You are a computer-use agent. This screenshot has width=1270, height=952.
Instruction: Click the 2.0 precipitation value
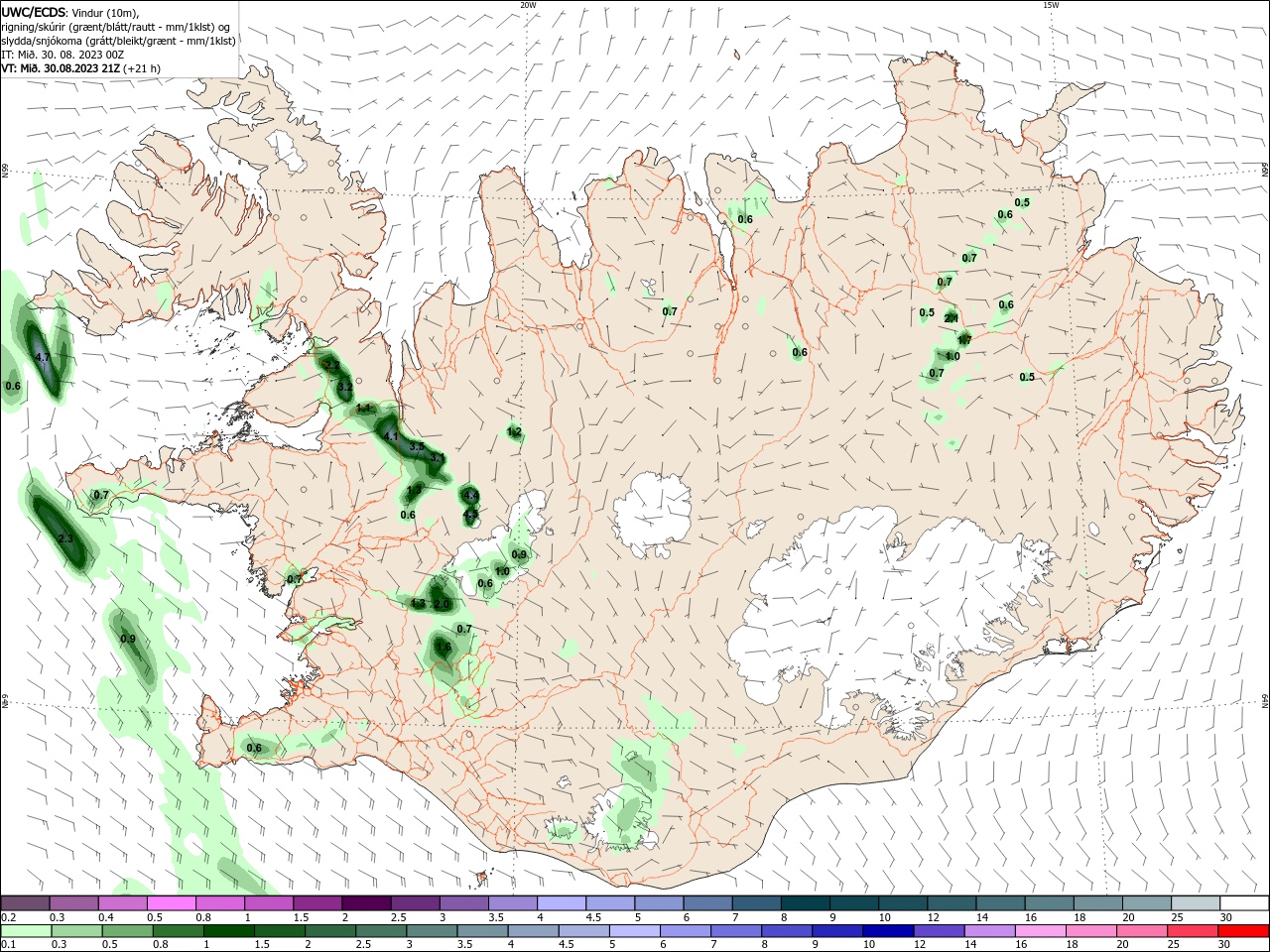click(443, 604)
